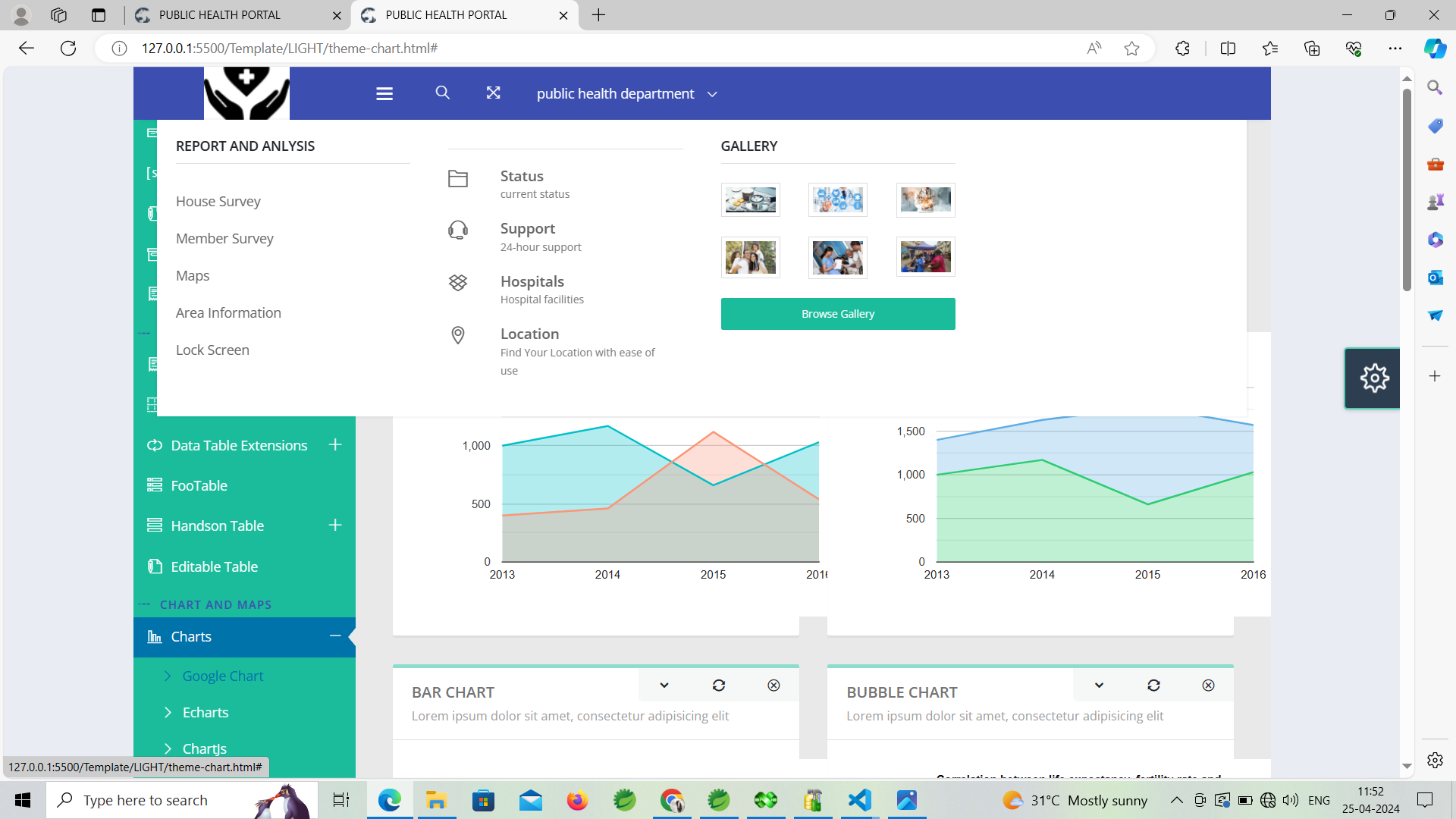Switch to the first Public Health Portal tab
The height and width of the screenshot is (819, 1456).
pos(237,15)
